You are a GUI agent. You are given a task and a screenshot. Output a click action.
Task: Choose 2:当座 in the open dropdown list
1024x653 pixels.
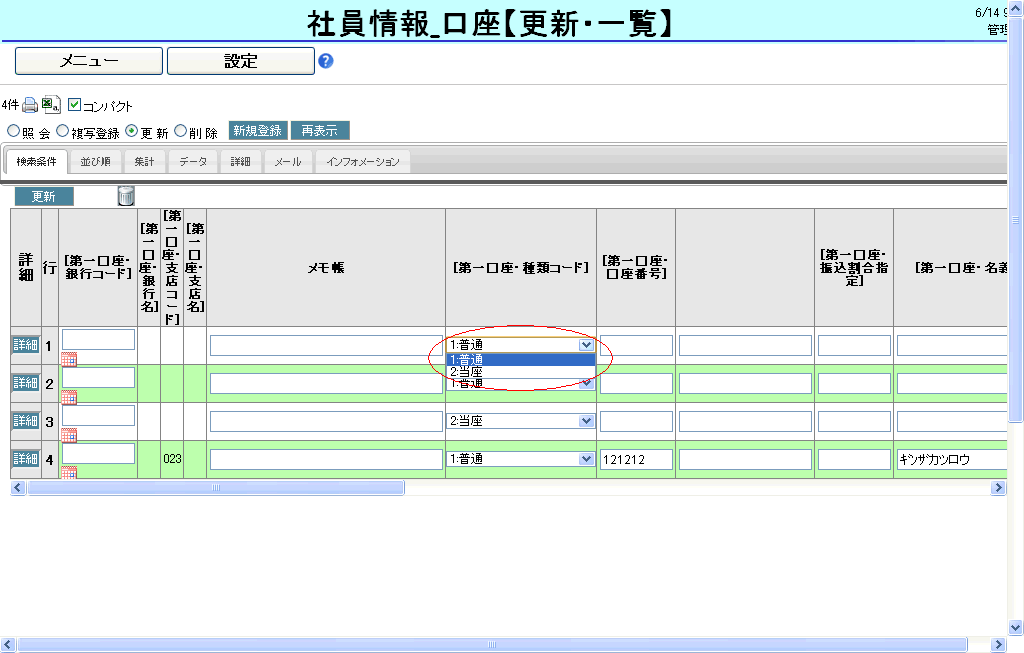520,372
